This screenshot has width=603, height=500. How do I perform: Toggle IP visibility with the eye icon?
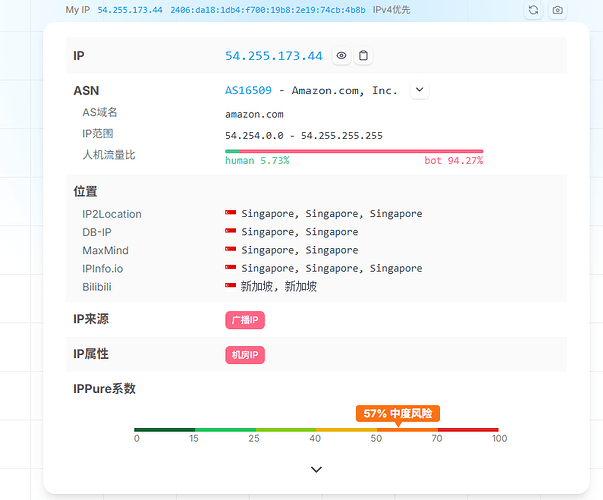point(341,56)
